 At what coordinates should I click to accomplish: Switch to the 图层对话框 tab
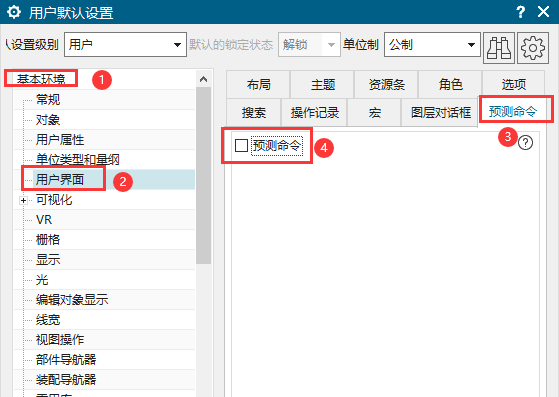(441, 113)
